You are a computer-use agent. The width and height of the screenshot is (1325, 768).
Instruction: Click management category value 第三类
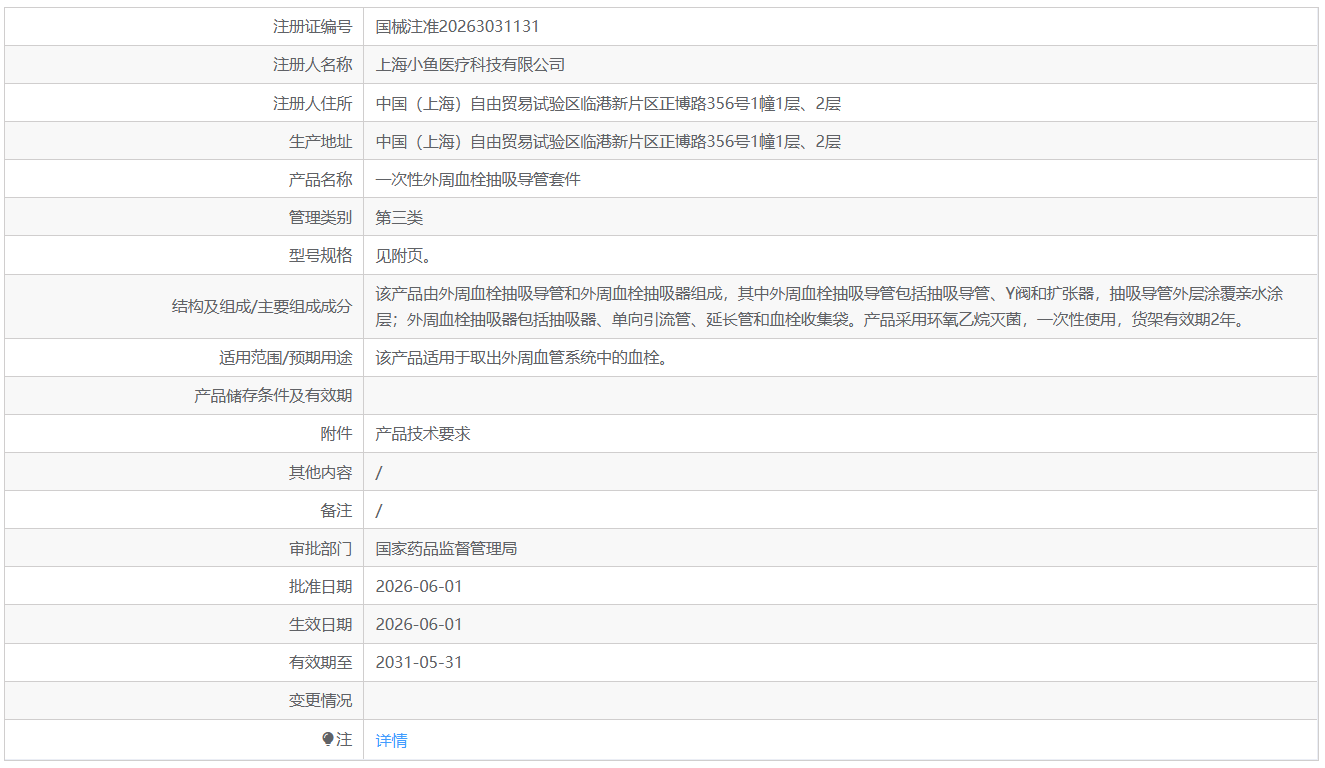[399, 218]
